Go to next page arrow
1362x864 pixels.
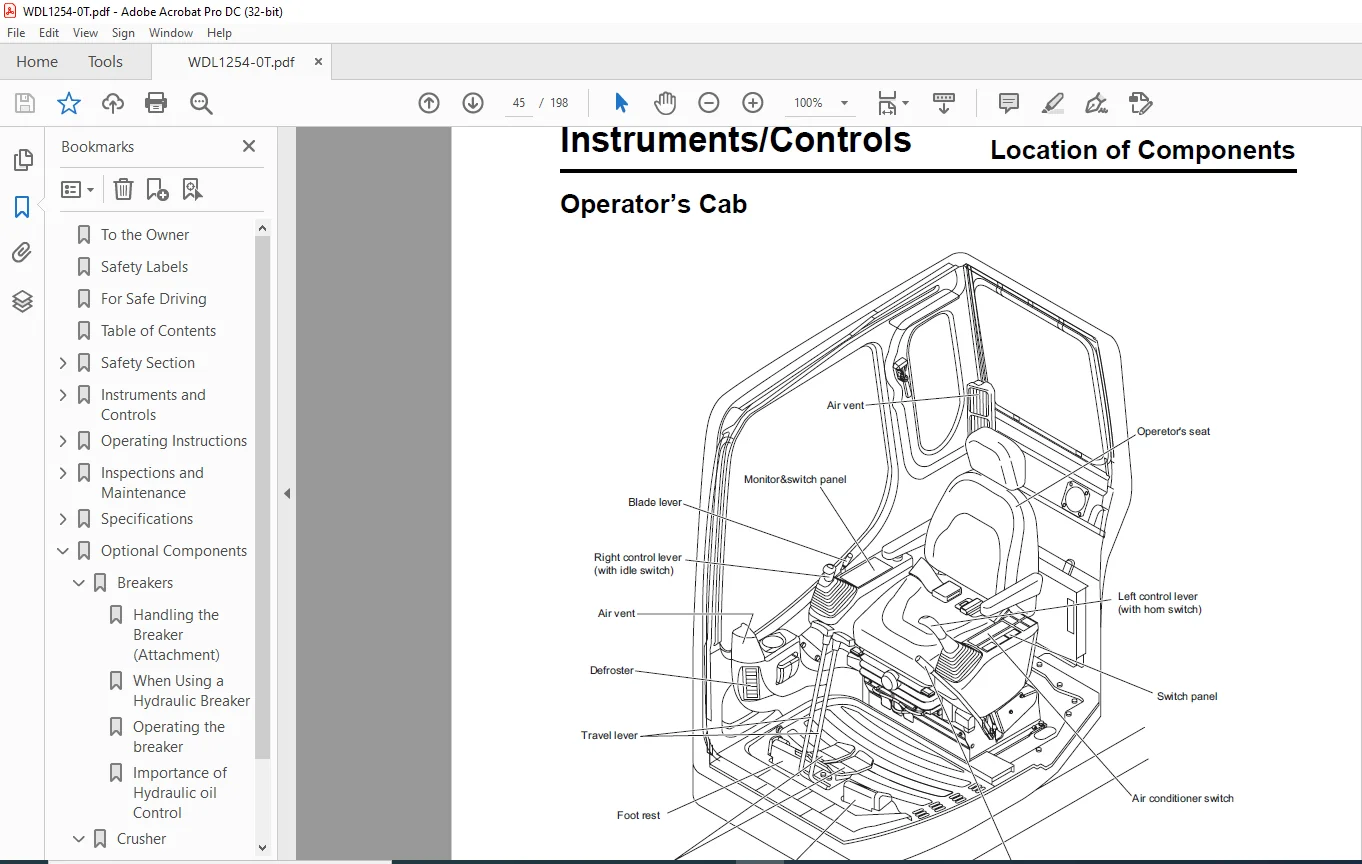pyautogui.click(x=473, y=103)
